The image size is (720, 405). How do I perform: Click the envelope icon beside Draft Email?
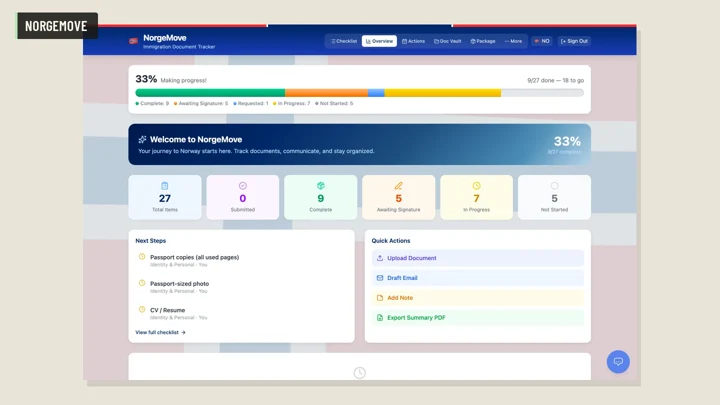tap(380, 278)
